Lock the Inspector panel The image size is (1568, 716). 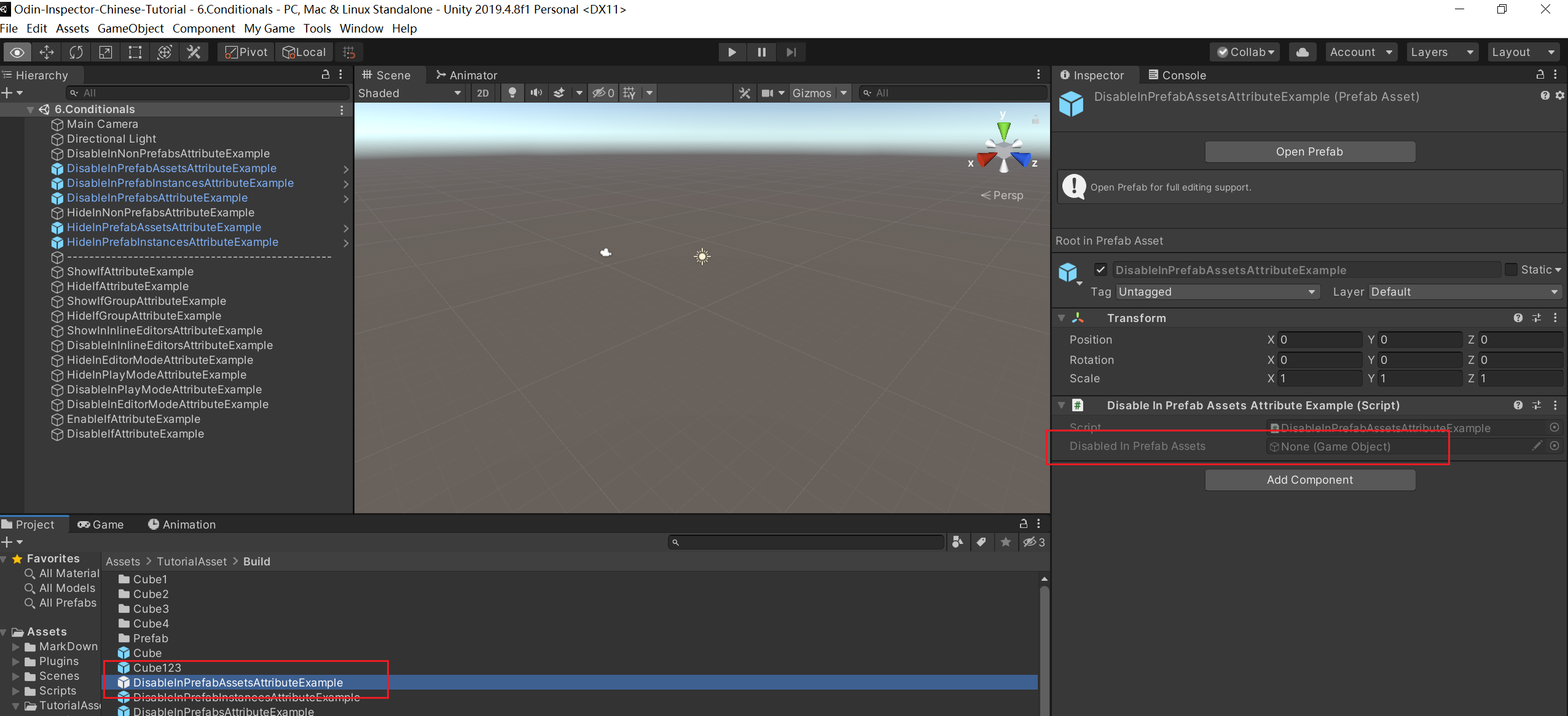point(1540,74)
